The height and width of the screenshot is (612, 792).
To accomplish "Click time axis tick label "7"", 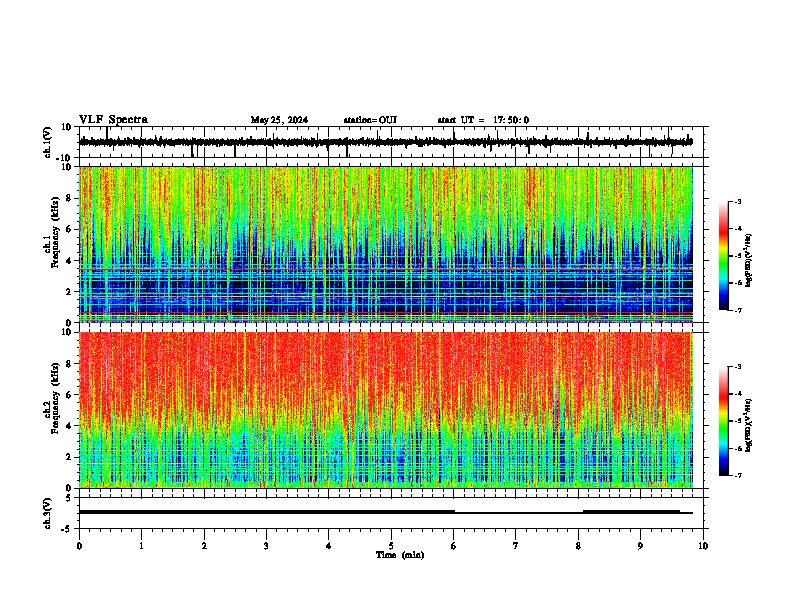I will pyautogui.click(x=516, y=546).
